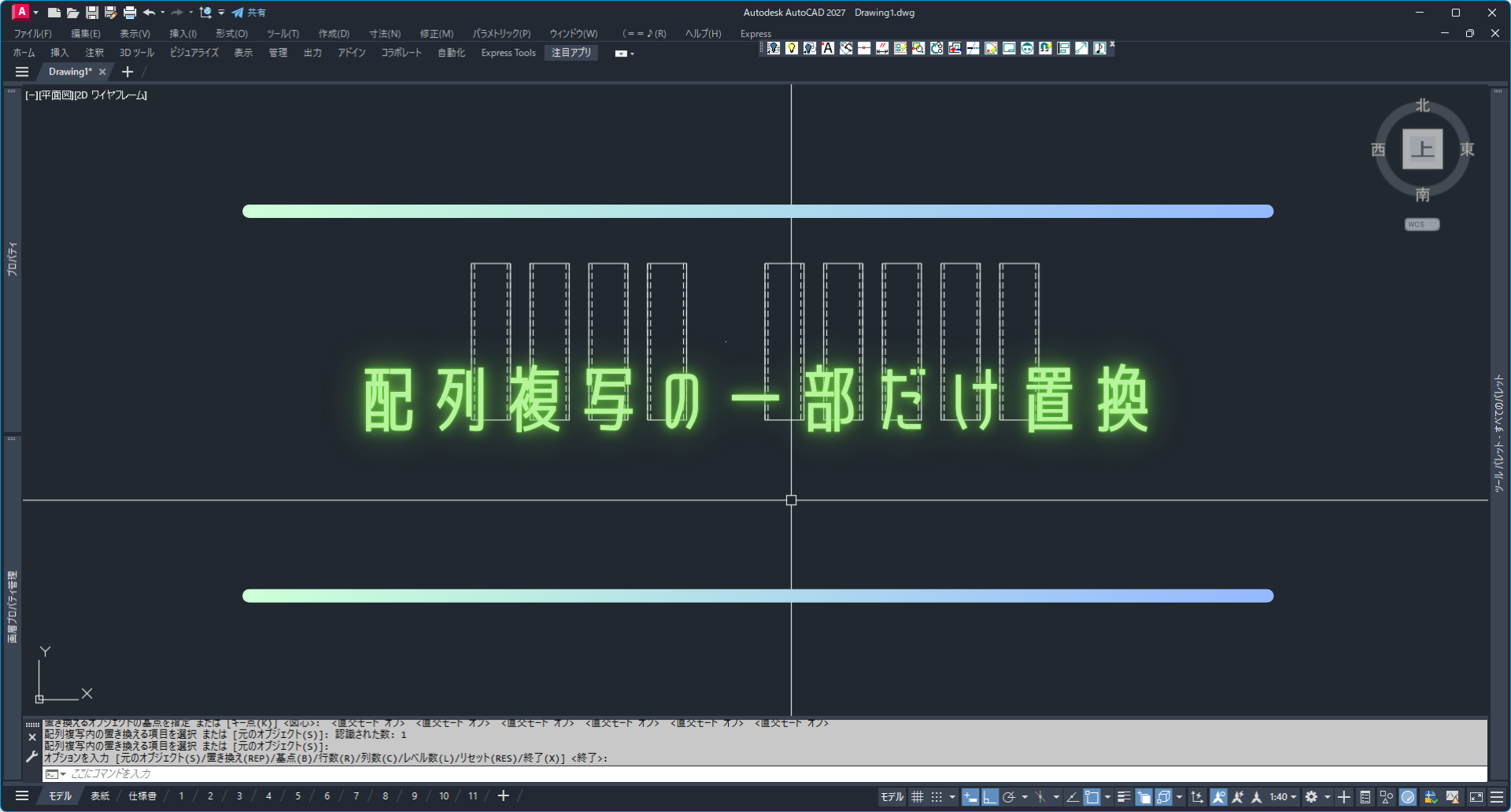Expand the ribbon minimize options dropdown

[623, 54]
